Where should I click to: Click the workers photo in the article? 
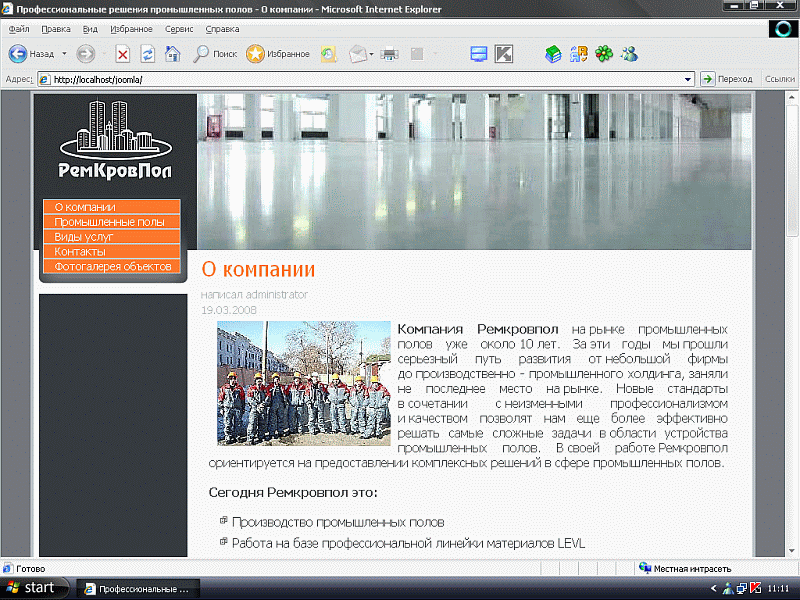pyautogui.click(x=303, y=383)
